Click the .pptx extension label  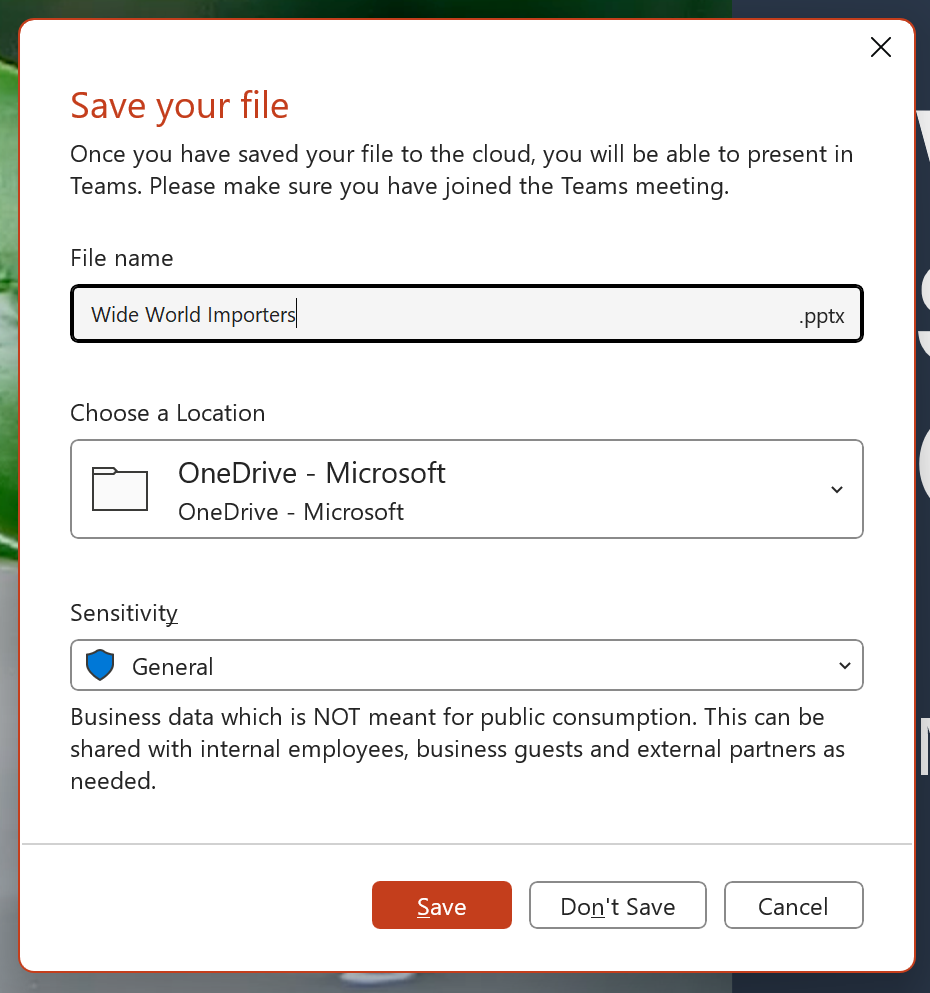pos(821,316)
